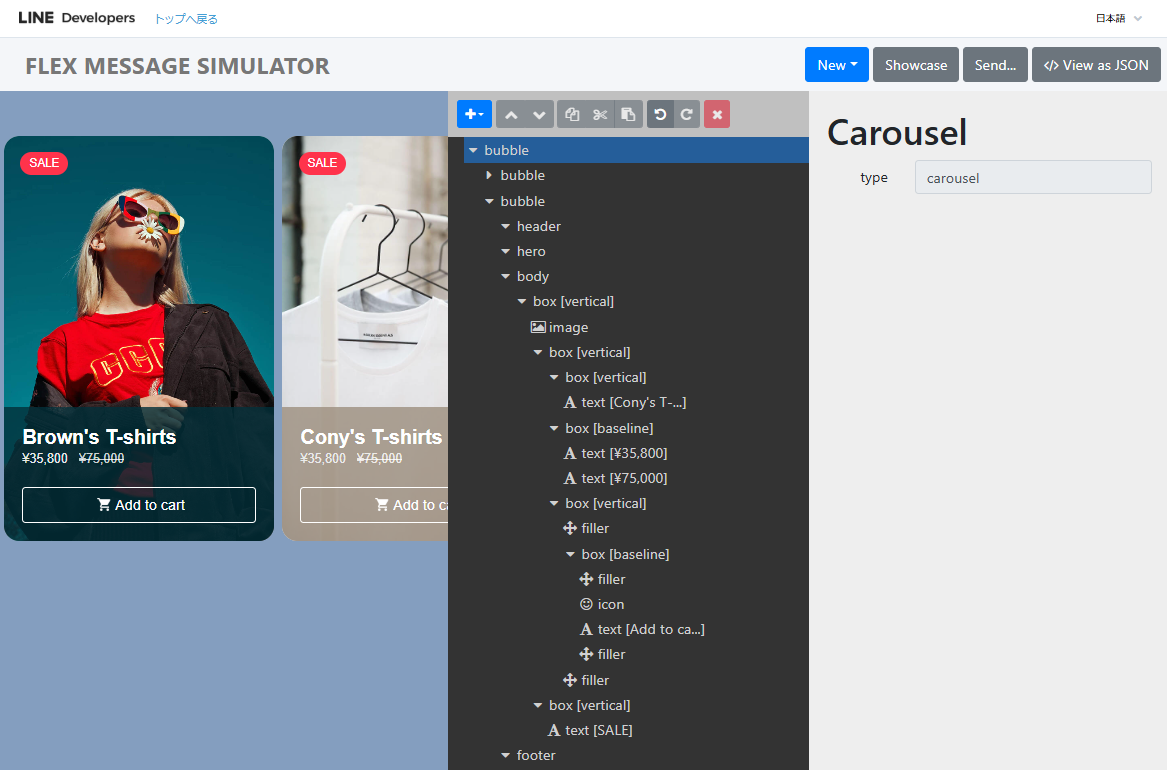Click the copy icon in toolbar
The width and height of the screenshot is (1167, 770).
click(572, 114)
